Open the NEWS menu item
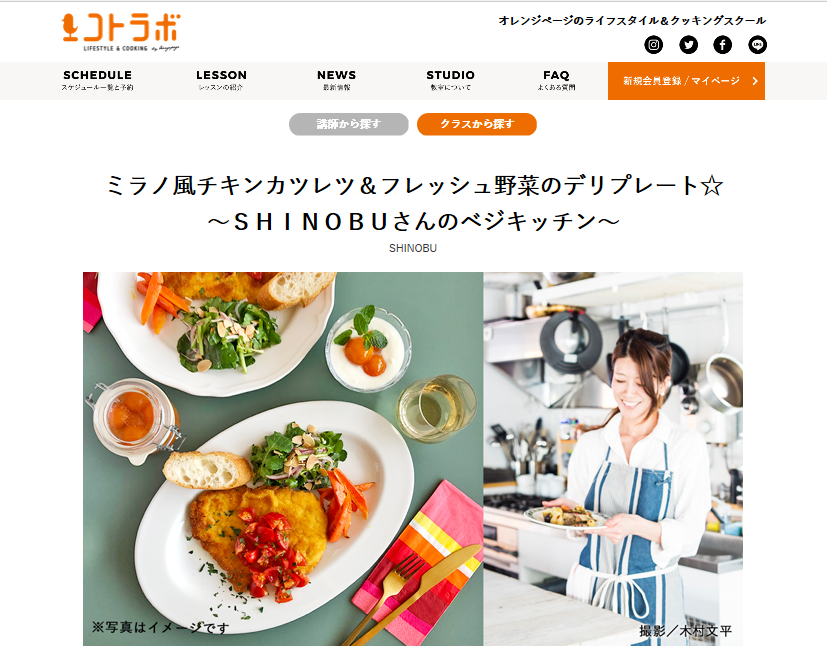The width and height of the screenshot is (827, 651). pyautogui.click(x=336, y=80)
